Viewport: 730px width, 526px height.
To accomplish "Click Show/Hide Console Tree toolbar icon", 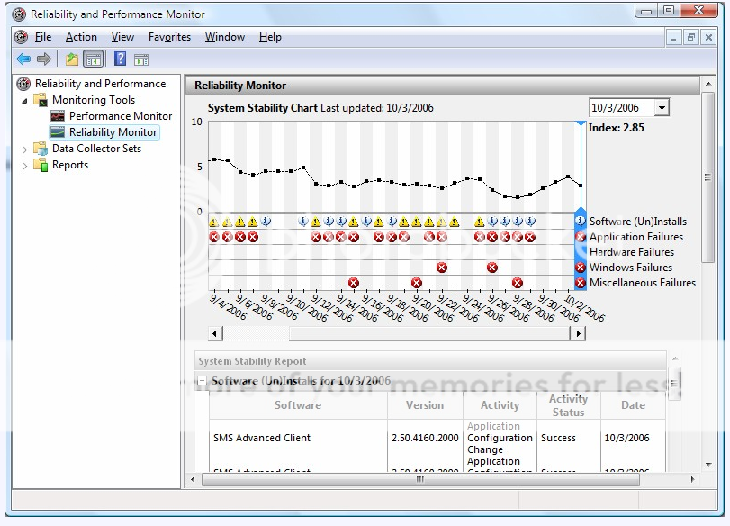I will (x=92, y=59).
